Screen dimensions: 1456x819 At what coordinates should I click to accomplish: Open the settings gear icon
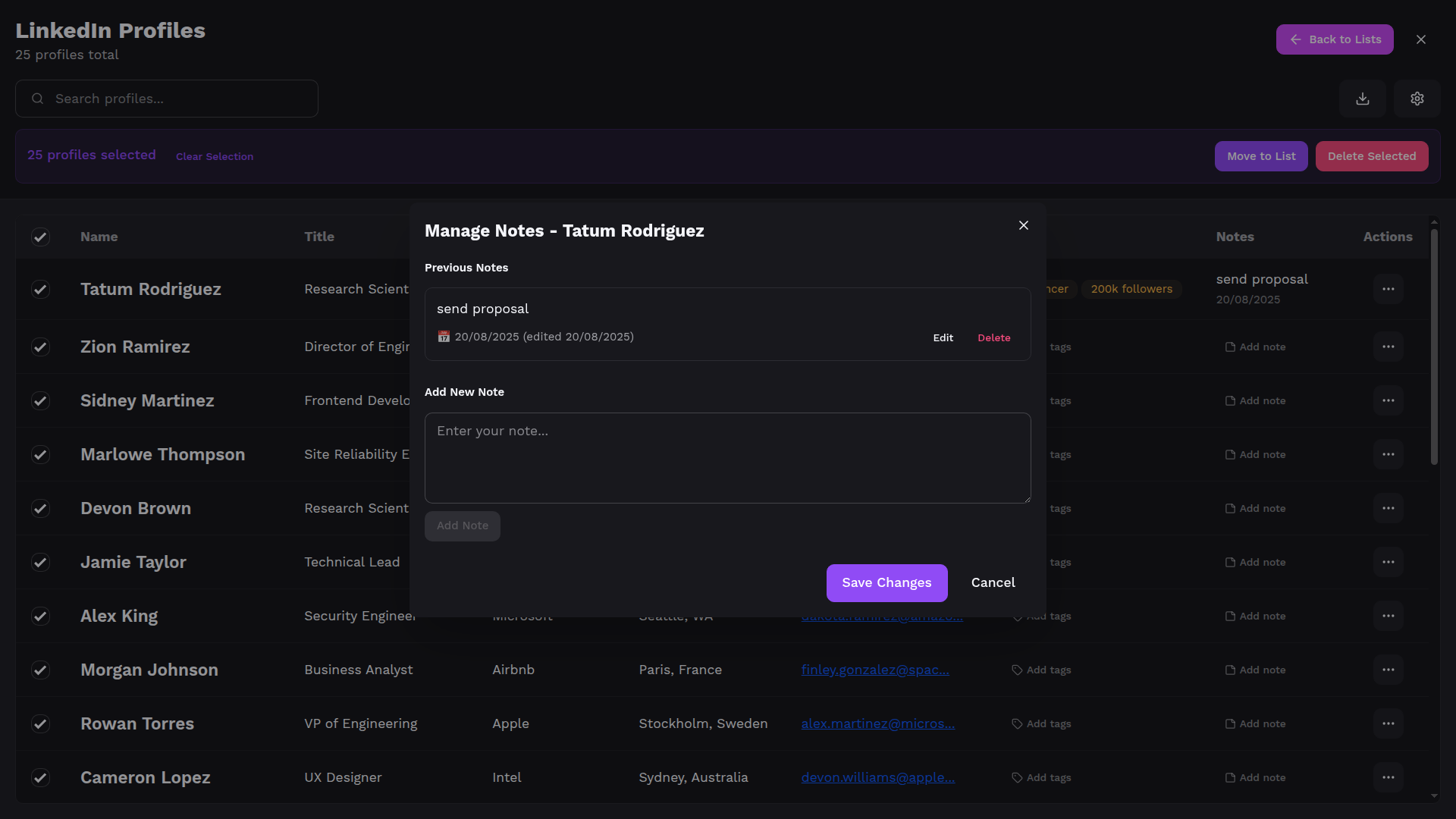pyautogui.click(x=1417, y=99)
